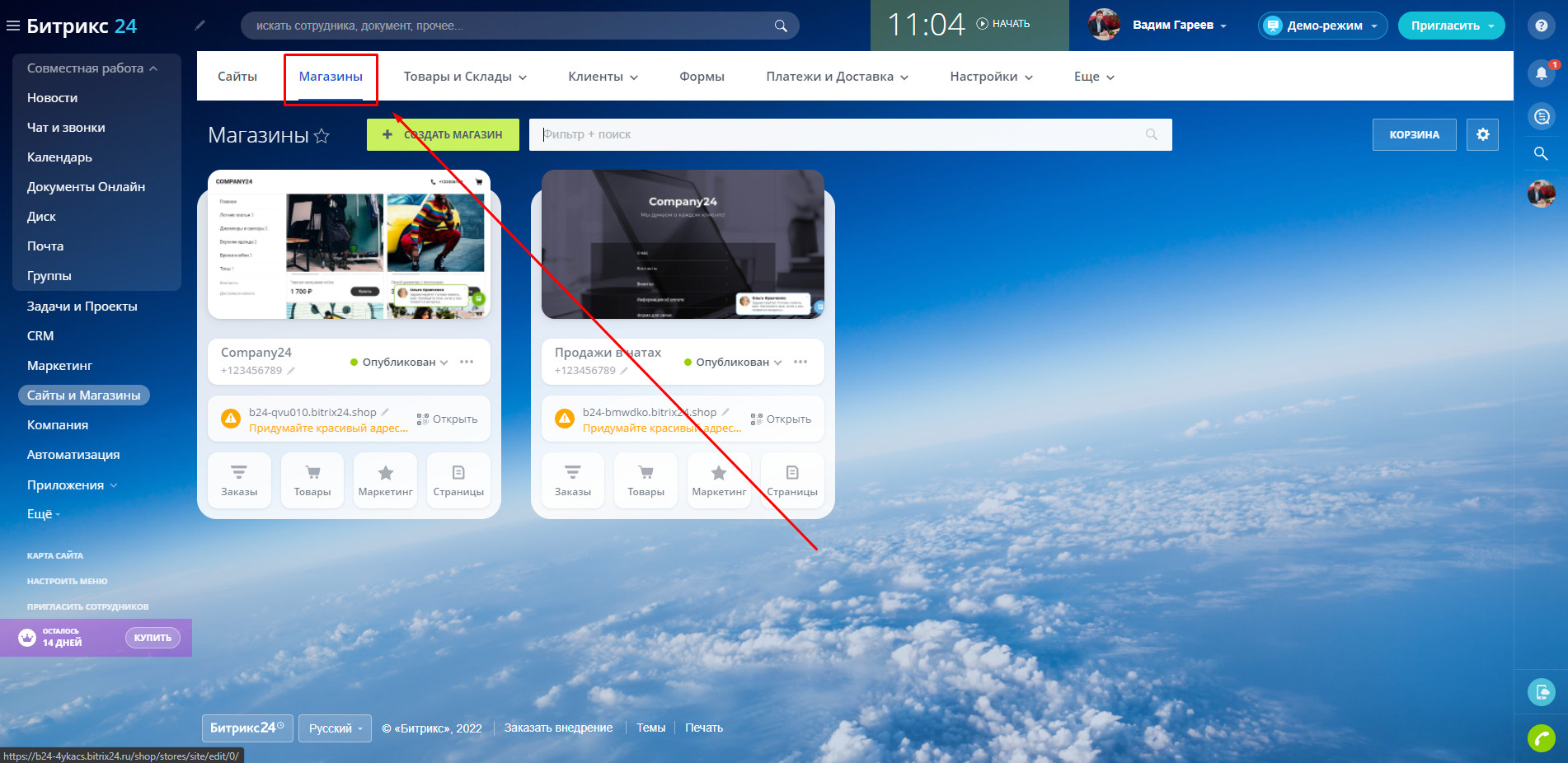Start the workday with the Начать button

point(1003,24)
